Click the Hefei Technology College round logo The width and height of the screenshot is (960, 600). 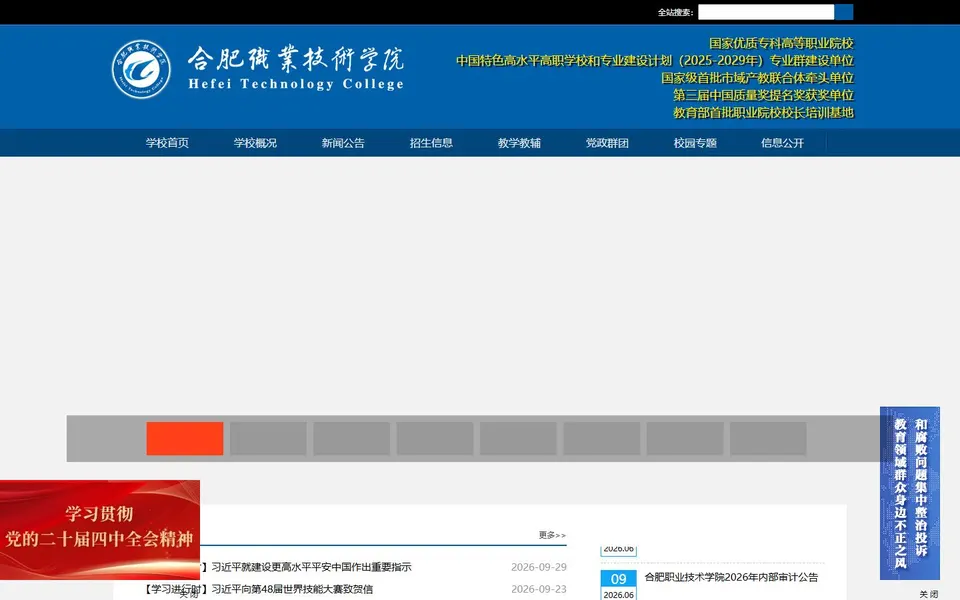tap(141, 69)
